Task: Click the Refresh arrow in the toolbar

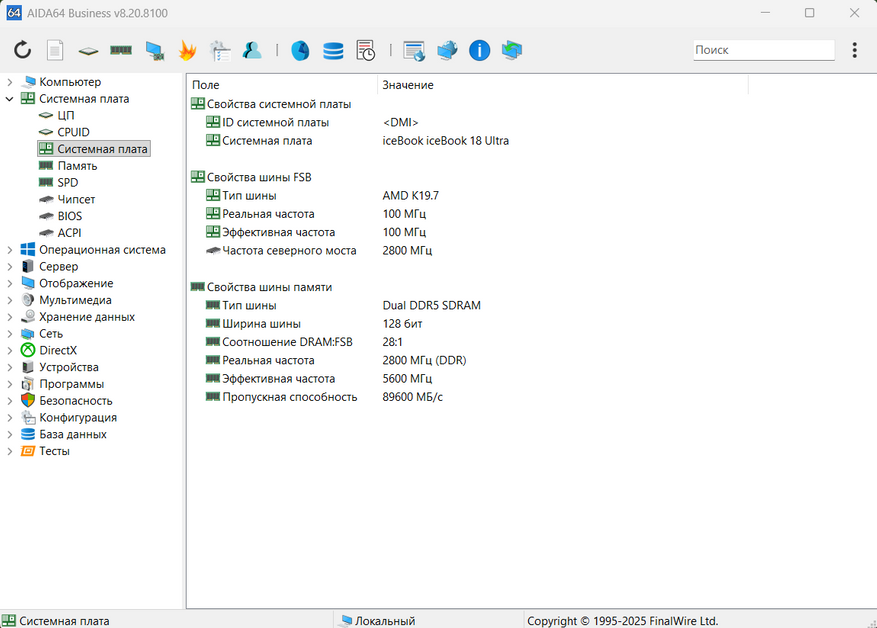Action: (x=22, y=50)
